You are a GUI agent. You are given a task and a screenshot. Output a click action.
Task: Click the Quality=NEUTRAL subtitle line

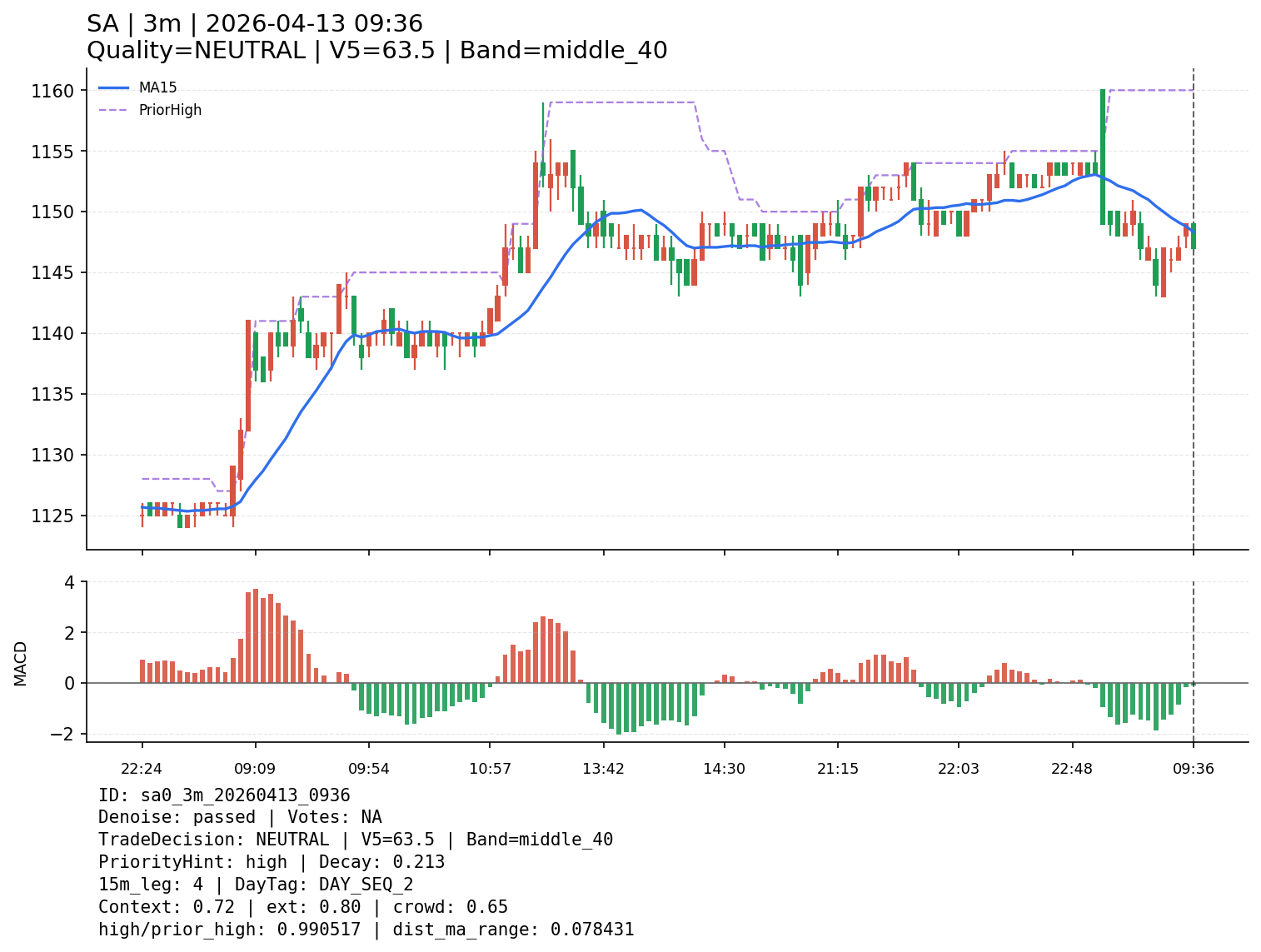pos(376,51)
